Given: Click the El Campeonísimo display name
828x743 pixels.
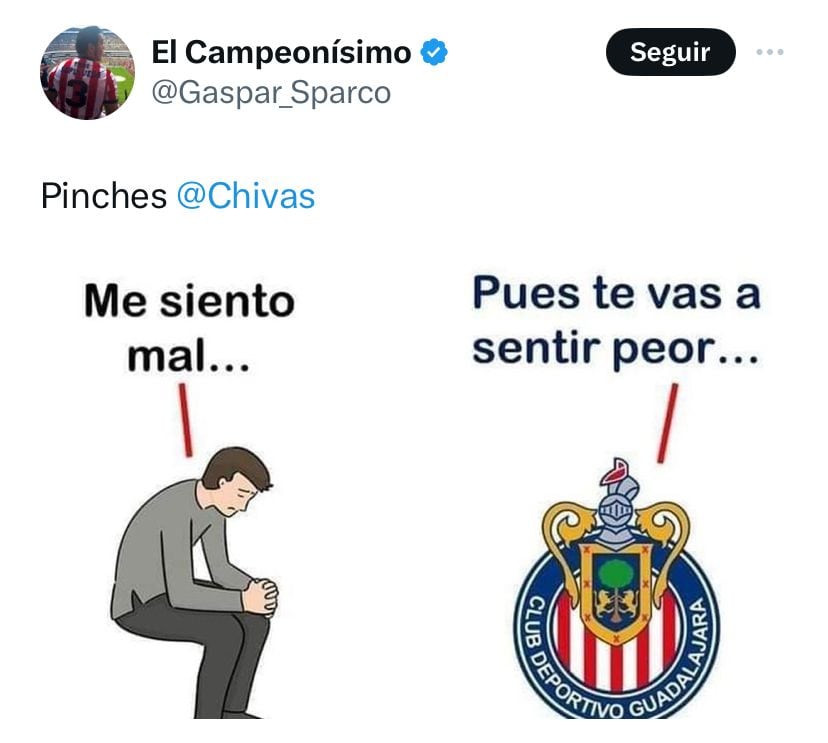Looking at the screenshot, I should pyautogui.click(x=281, y=52).
